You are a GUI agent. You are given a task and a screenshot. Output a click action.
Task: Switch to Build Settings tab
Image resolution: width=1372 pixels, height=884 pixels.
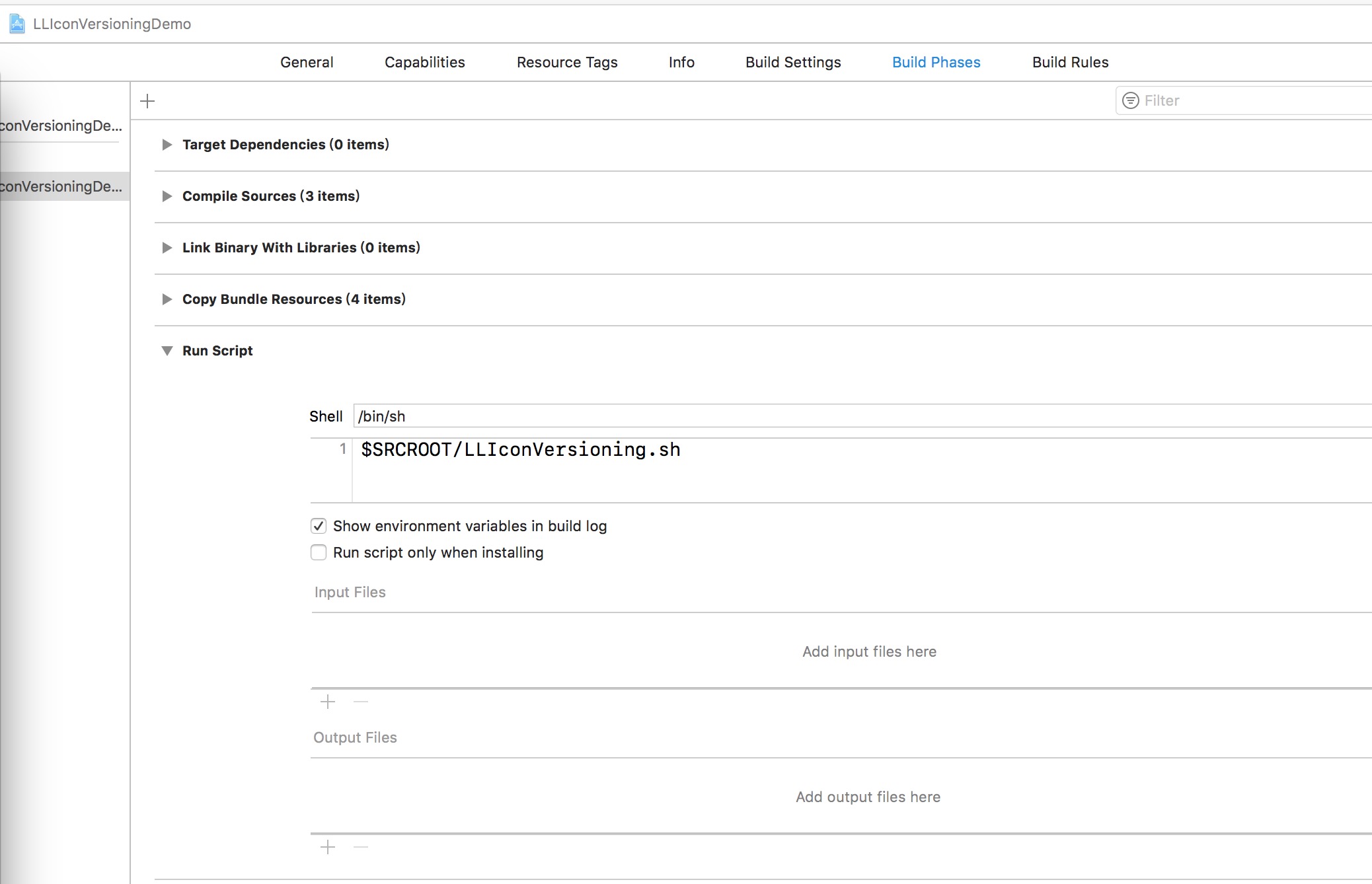(793, 62)
